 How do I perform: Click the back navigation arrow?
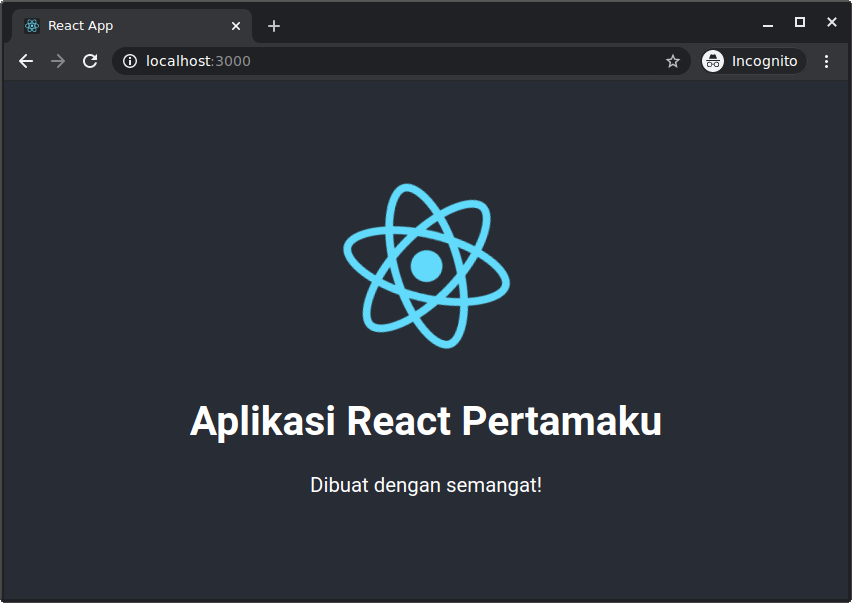25,61
